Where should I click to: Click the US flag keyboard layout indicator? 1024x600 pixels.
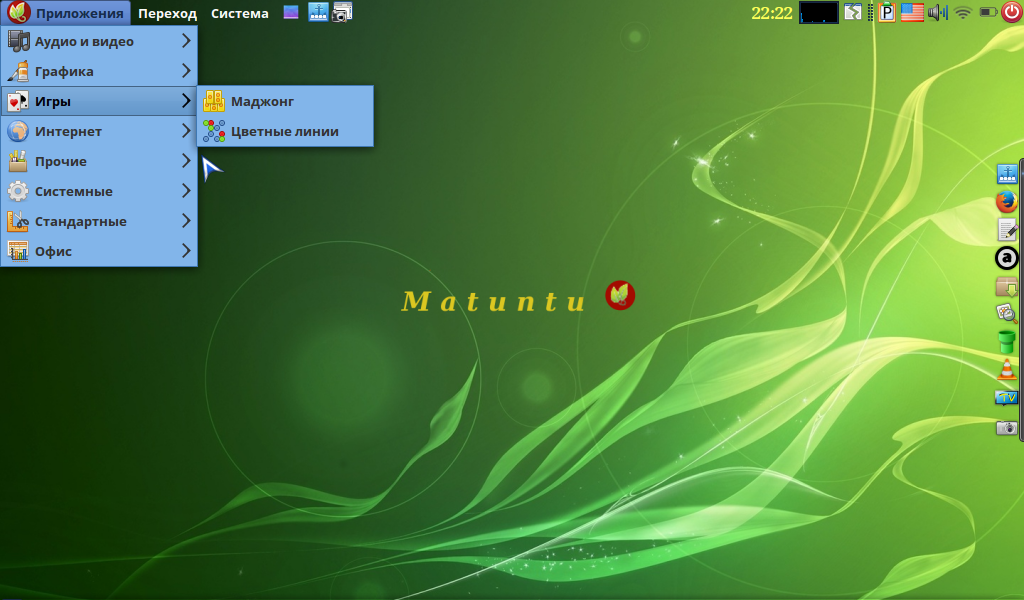click(x=911, y=13)
